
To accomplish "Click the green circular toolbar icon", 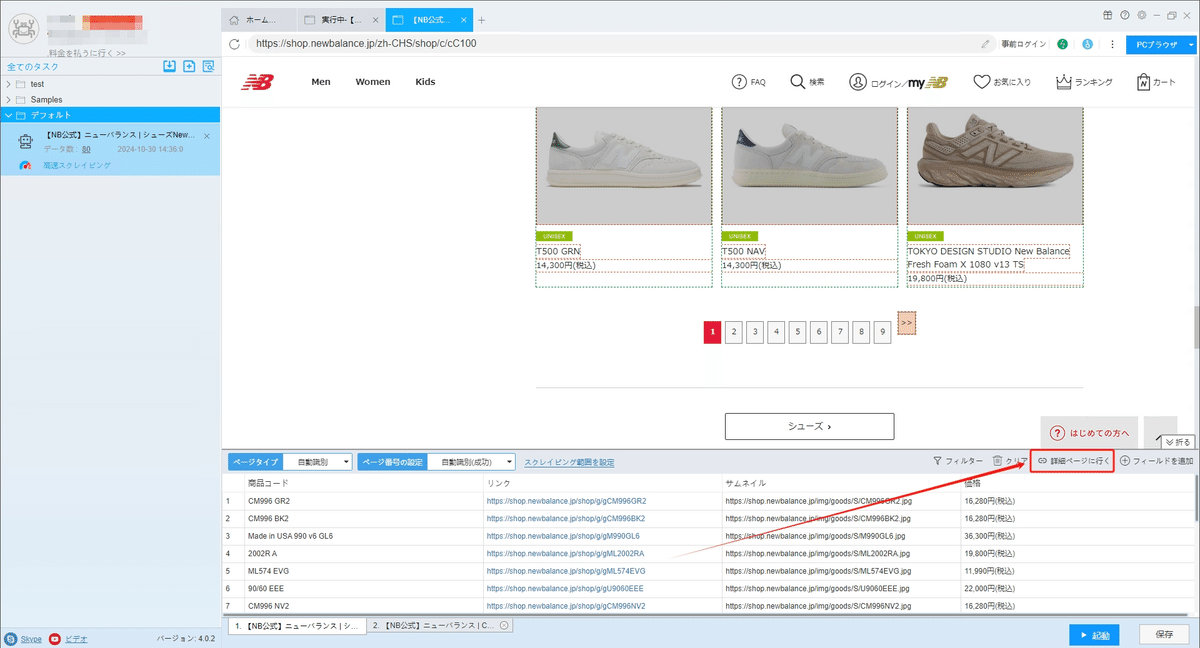I will 1062,44.
